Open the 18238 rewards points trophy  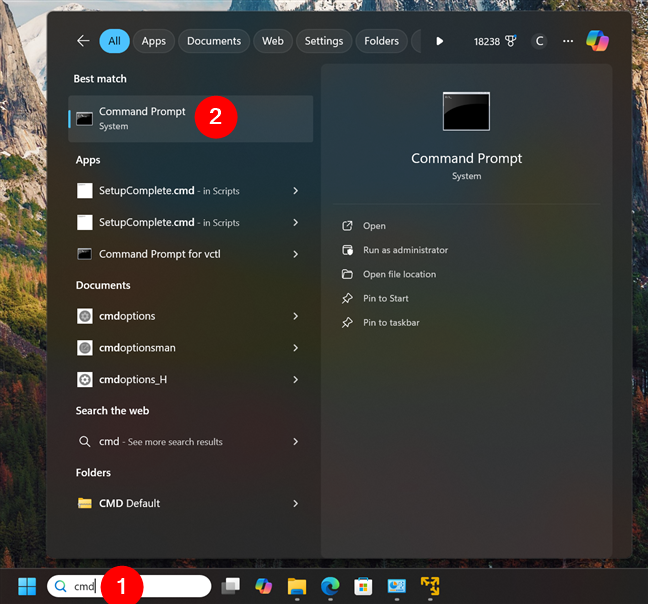[495, 41]
